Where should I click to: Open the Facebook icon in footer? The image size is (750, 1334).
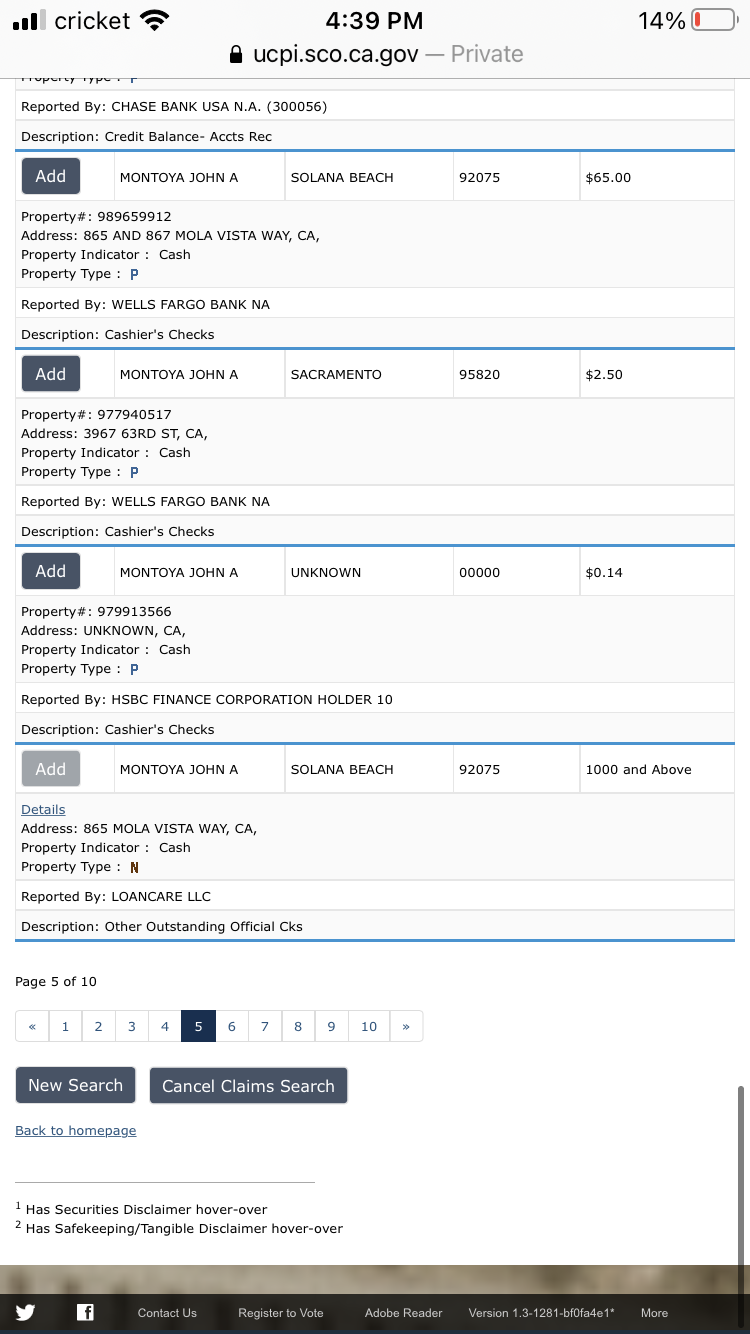click(x=86, y=1313)
